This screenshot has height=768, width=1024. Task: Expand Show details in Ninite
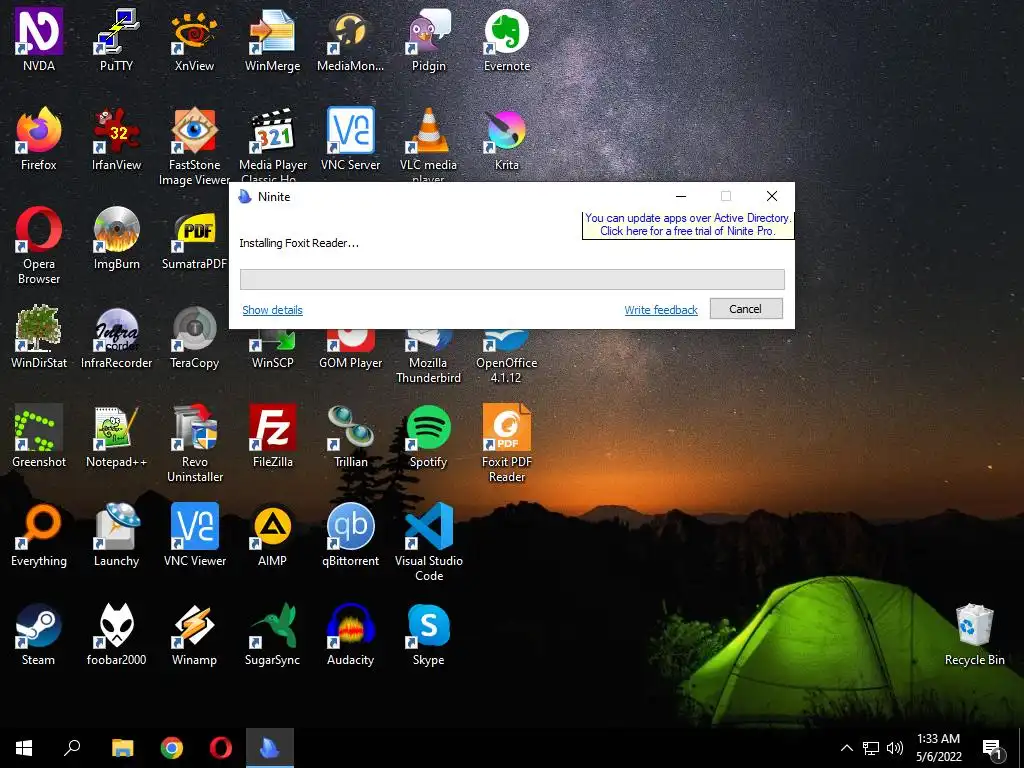click(272, 310)
